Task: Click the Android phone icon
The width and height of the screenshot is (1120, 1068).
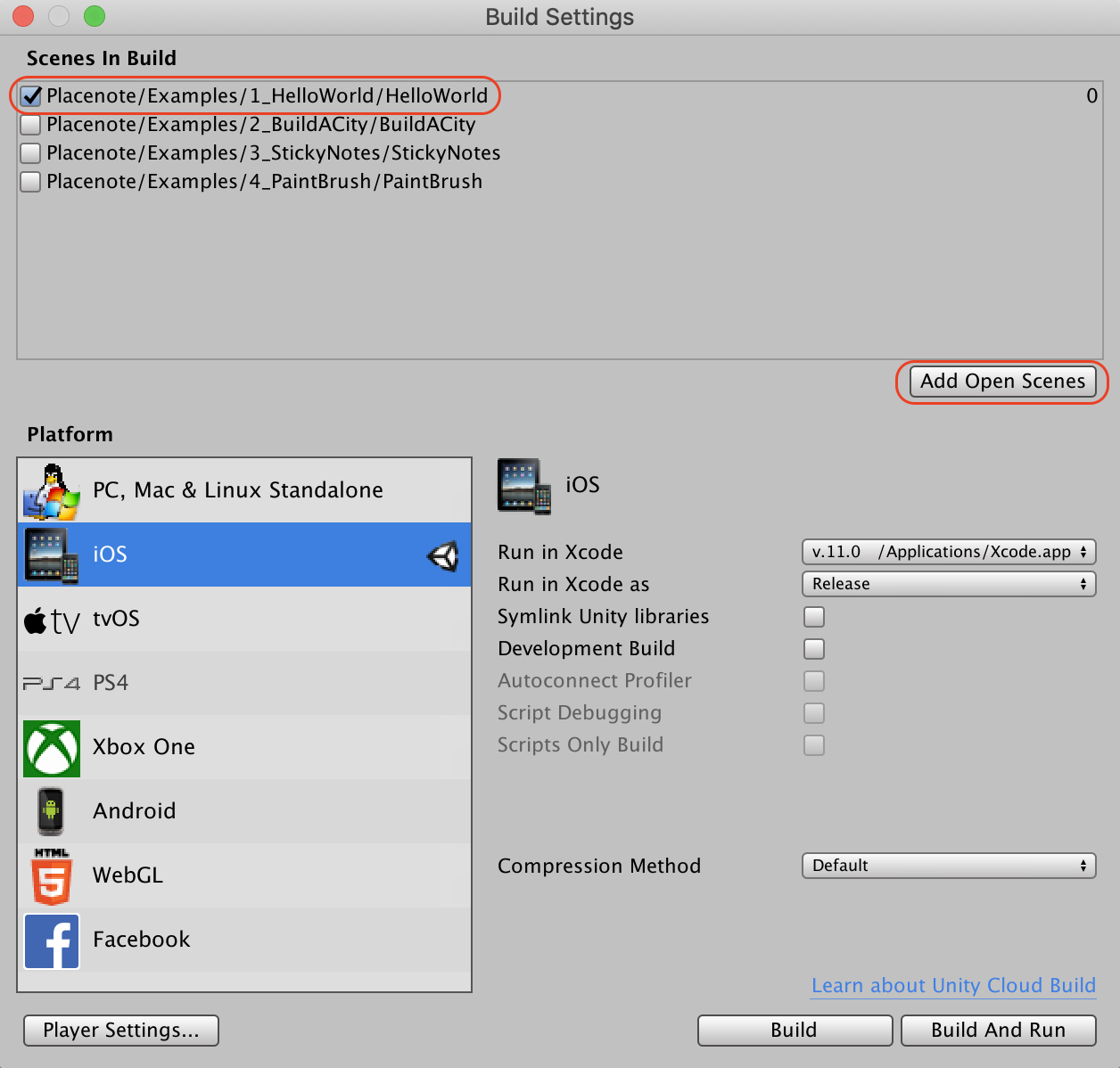Action: (51, 812)
